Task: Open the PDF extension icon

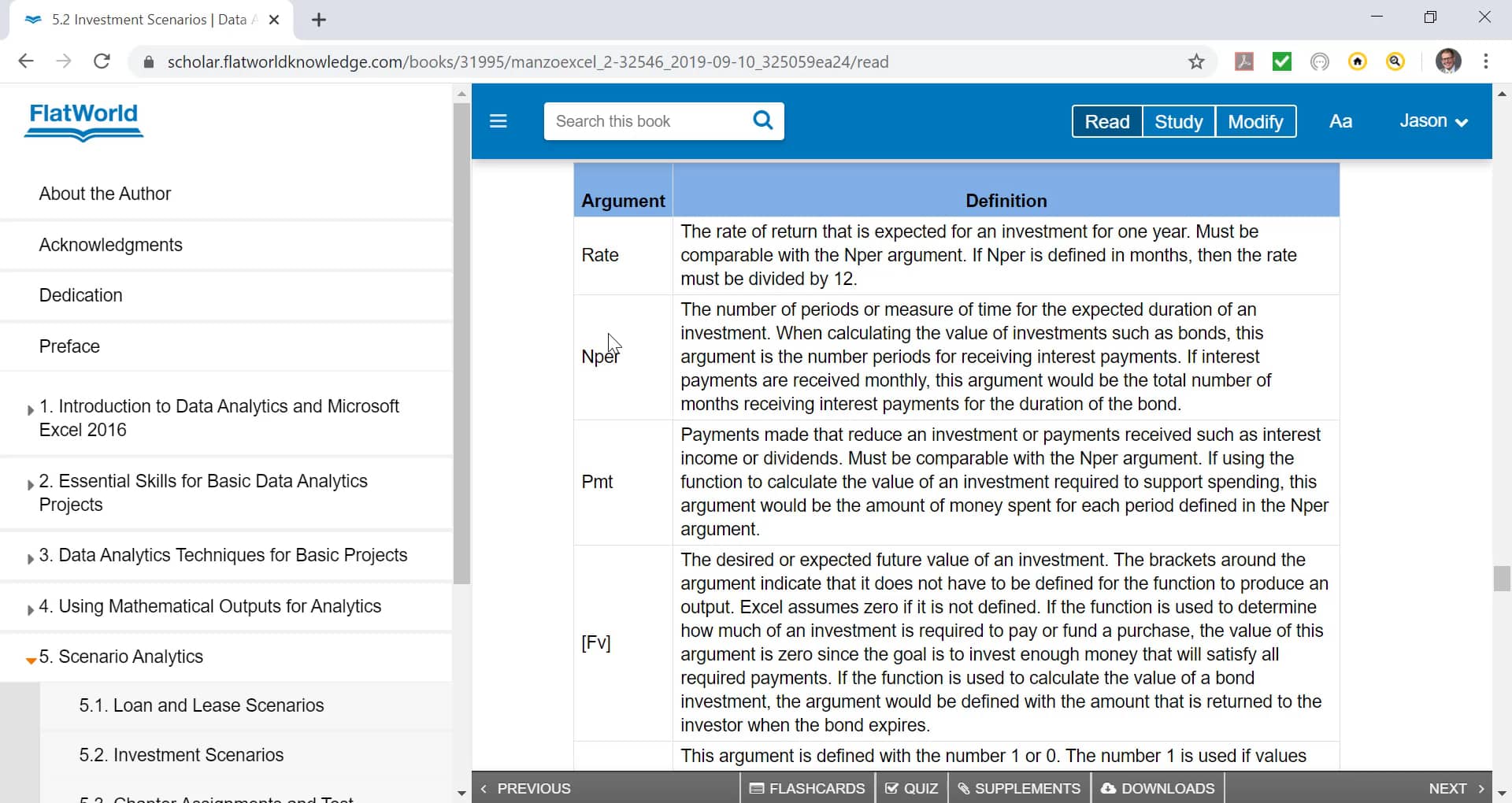Action: 1244,61
